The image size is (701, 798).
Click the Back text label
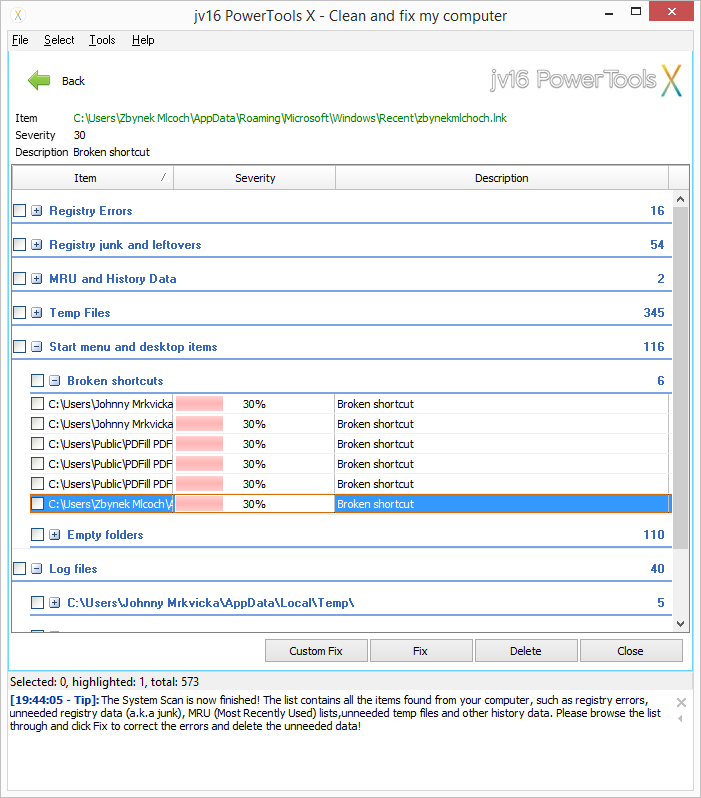click(73, 81)
